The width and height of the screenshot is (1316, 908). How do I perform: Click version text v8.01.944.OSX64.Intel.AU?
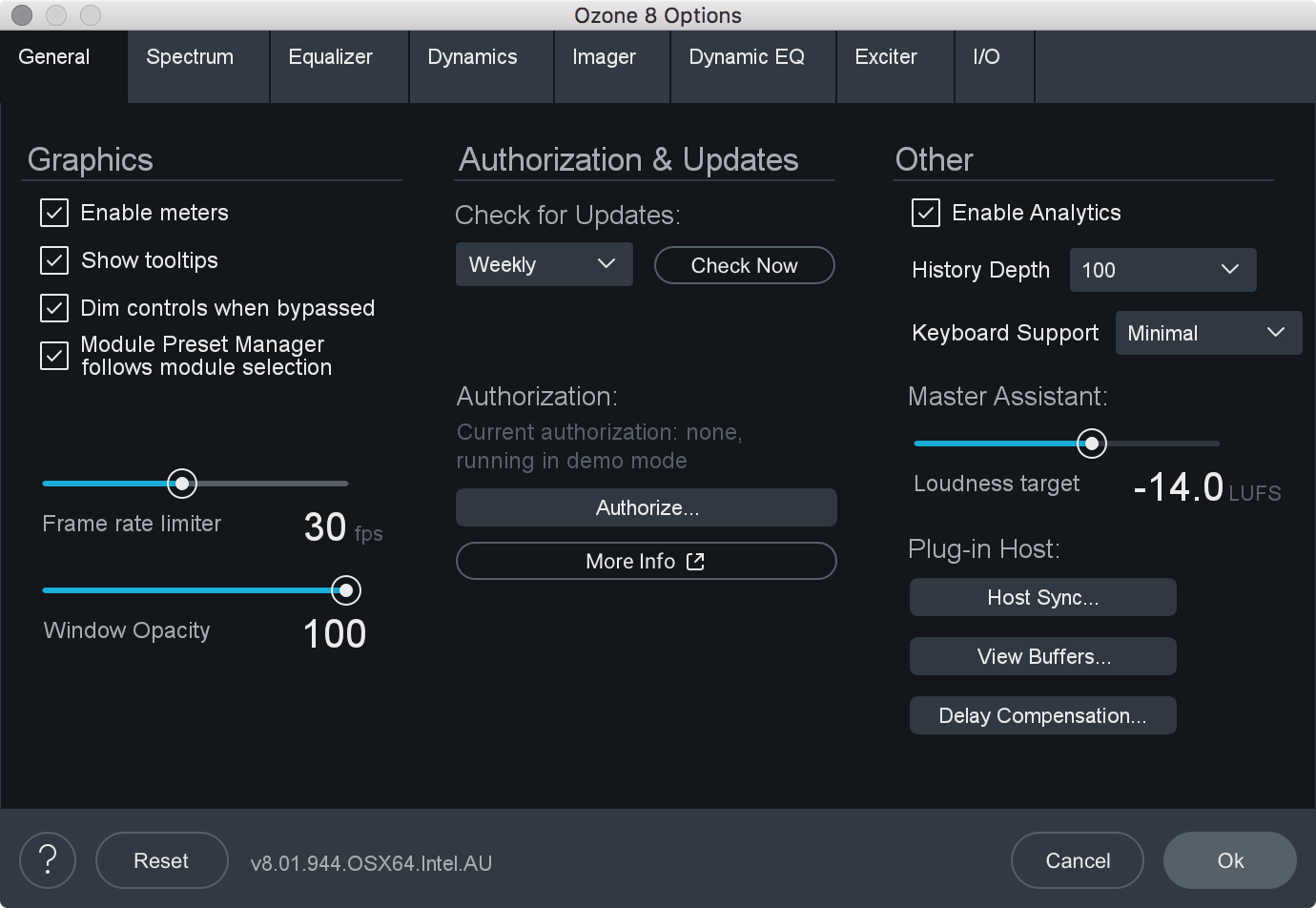pyautogui.click(x=371, y=863)
